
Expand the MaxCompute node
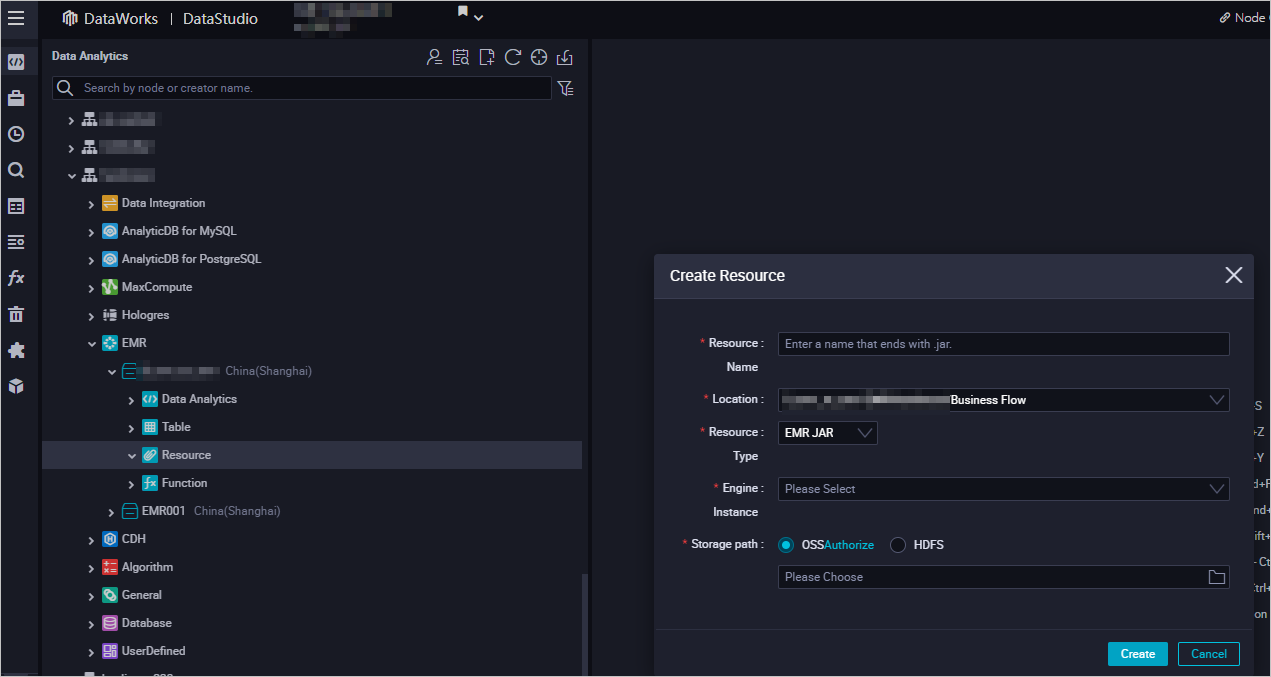[x=91, y=288]
